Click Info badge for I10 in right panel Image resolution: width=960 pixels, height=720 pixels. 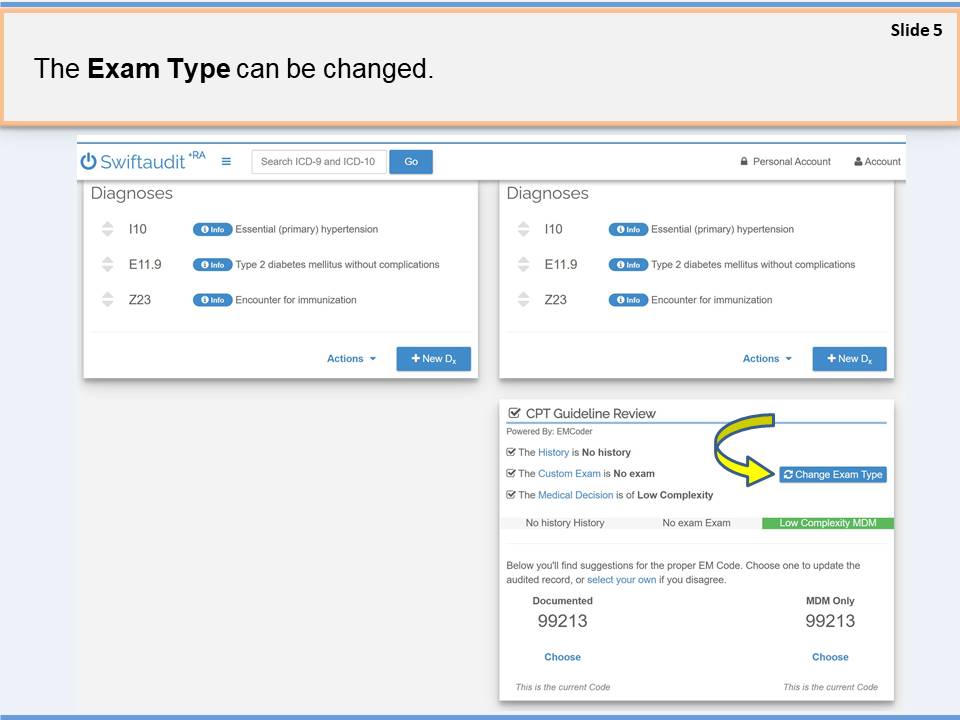click(628, 229)
